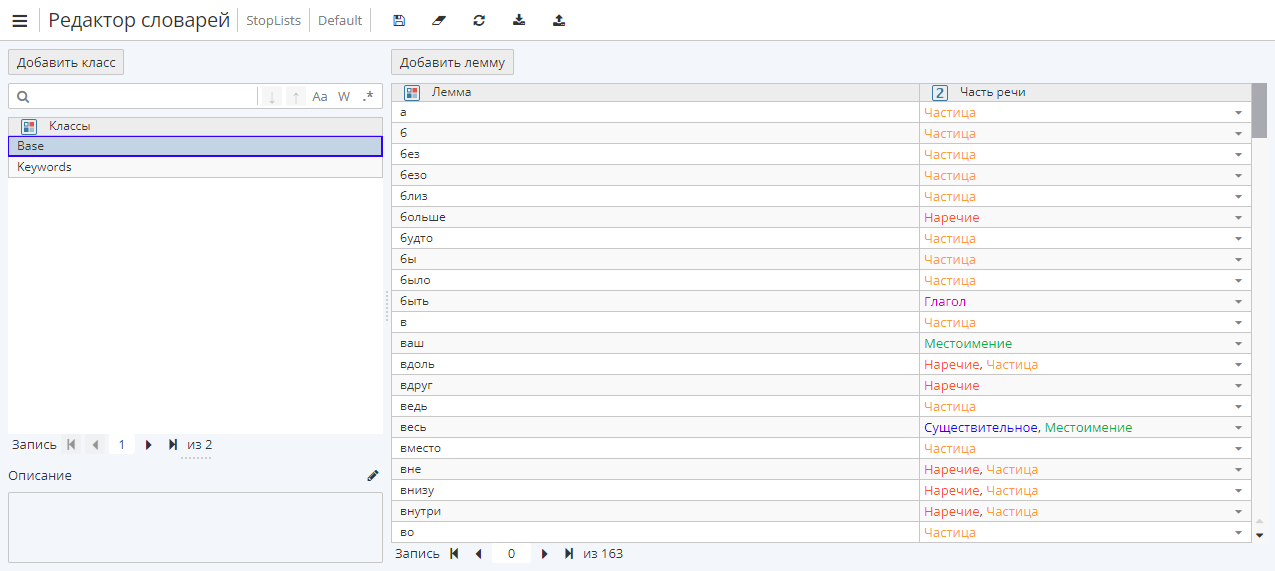Click Местоимение value in 'ваш' row
1275x571 pixels.
[x=968, y=344]
